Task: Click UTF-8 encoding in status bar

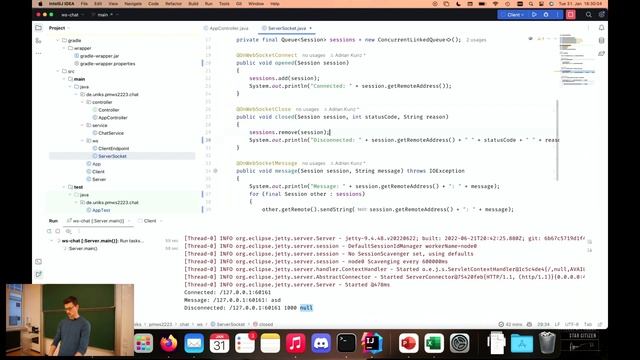Action: pyautogui.click(x=572, y=324)
